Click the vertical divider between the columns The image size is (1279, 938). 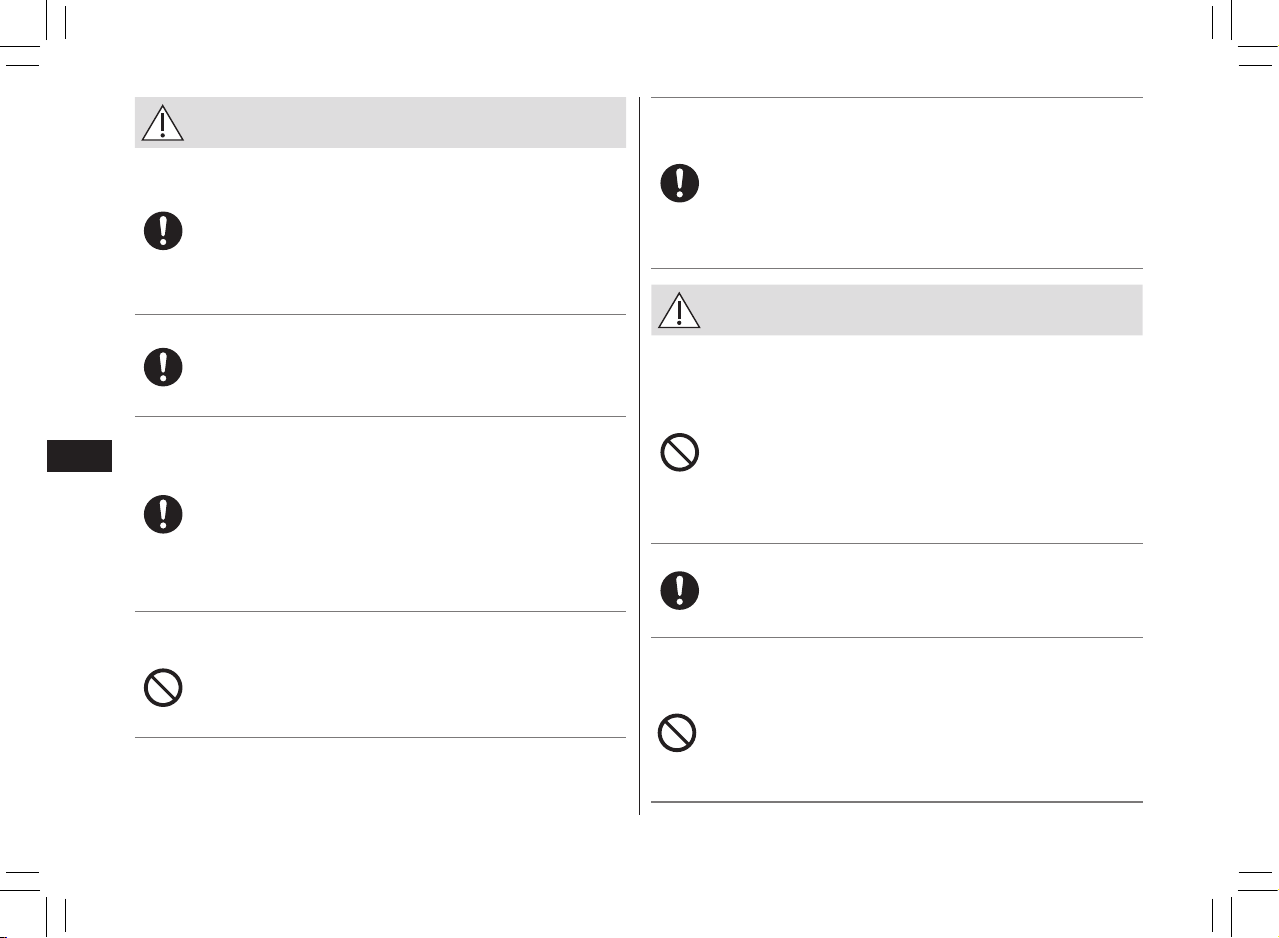coord(639,456)
